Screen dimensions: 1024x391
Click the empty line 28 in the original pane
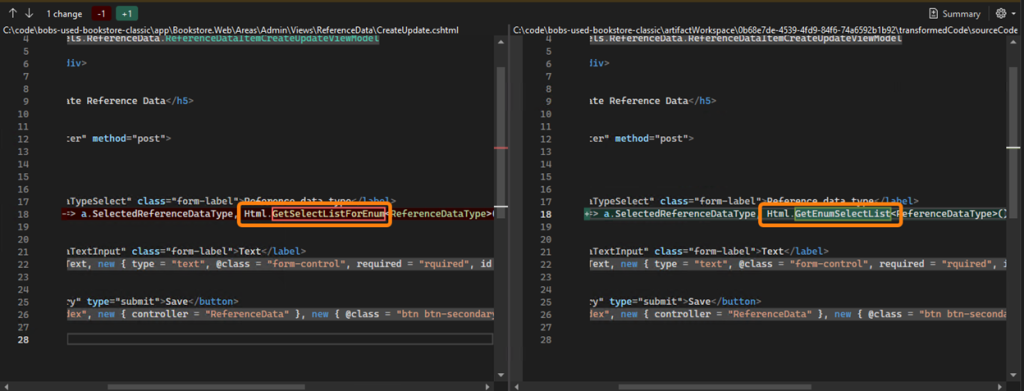click(280, 339)
